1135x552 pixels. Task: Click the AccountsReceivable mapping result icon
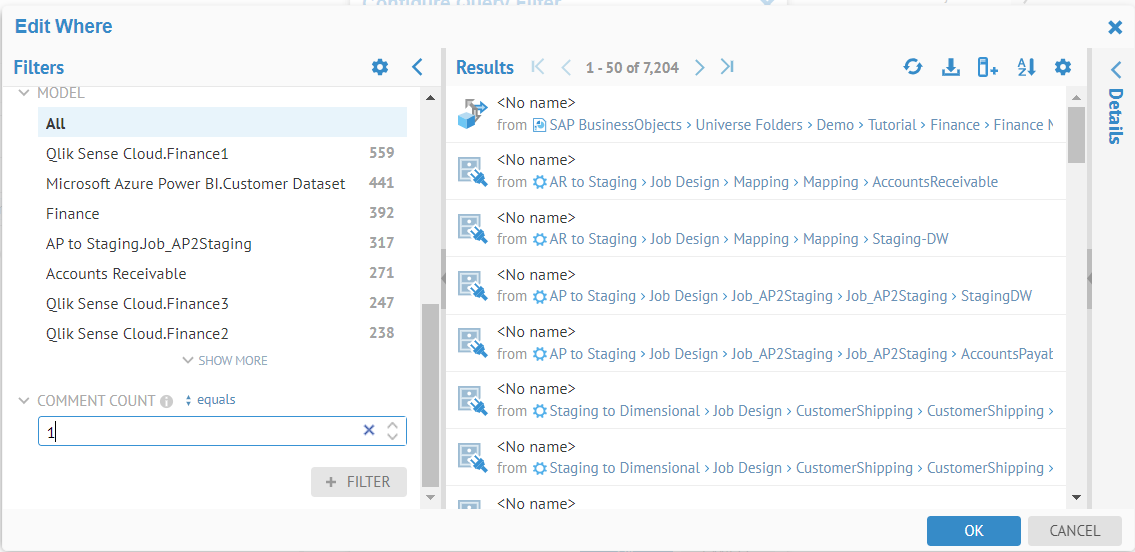click(x=472, y=171)
